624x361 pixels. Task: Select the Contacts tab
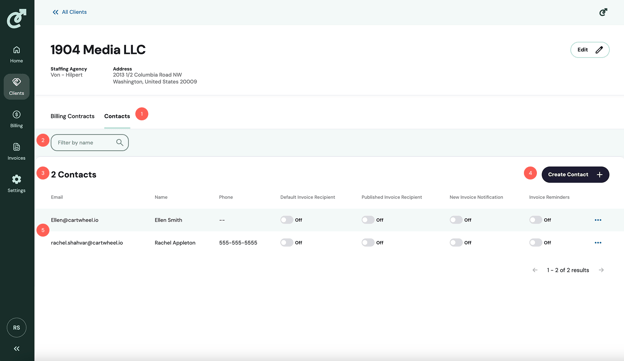pyautogui.click(x=117, y=116)
